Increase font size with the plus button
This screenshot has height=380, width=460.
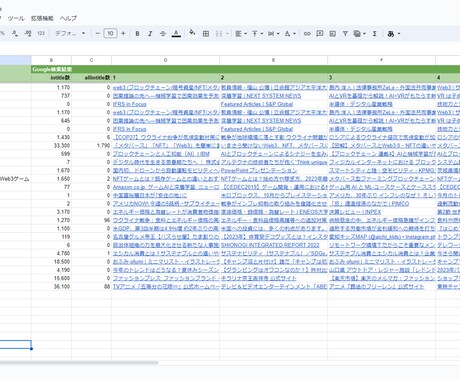(x=123, y=34)
